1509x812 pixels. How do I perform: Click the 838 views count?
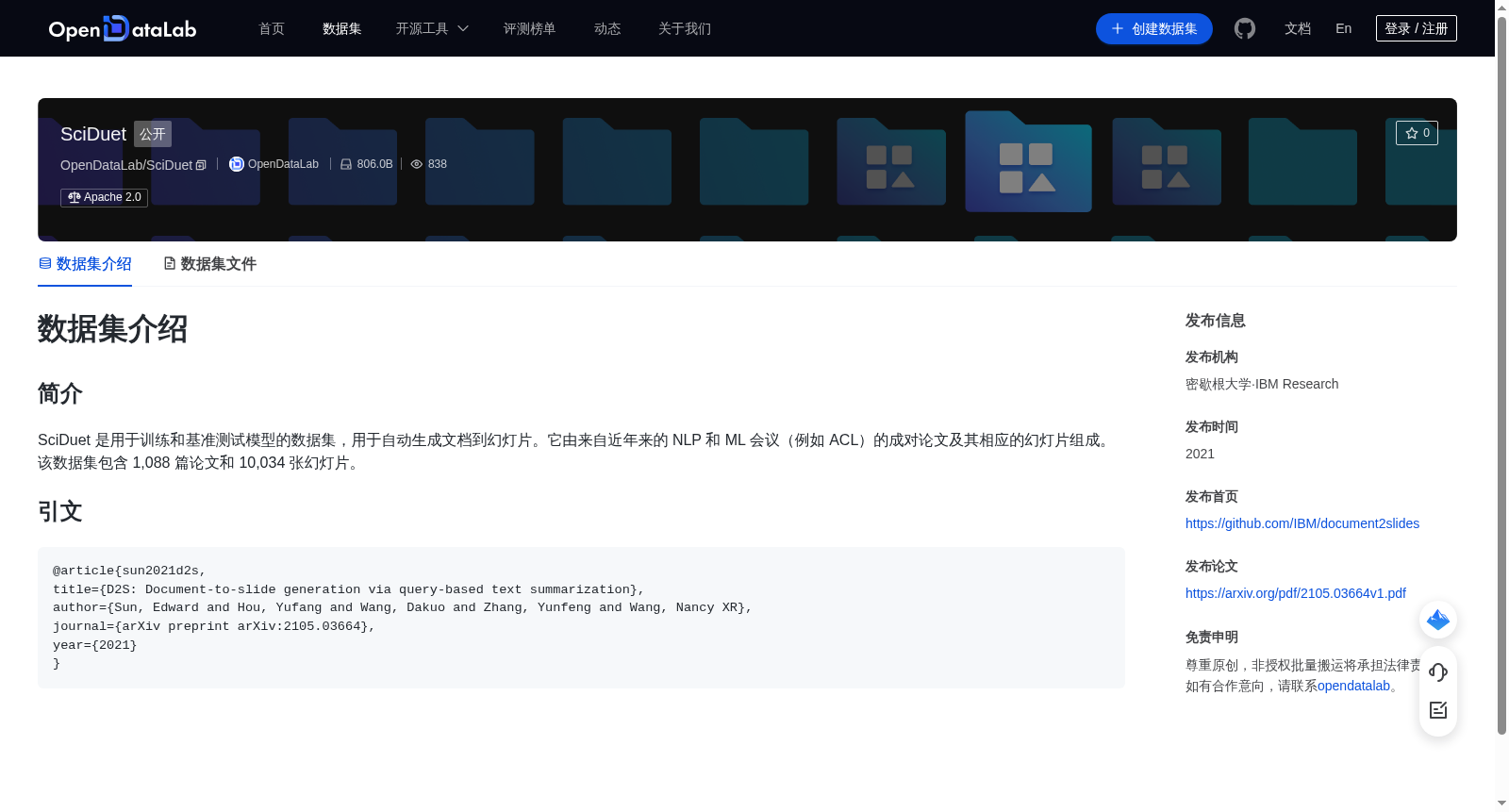click(438, 164)
